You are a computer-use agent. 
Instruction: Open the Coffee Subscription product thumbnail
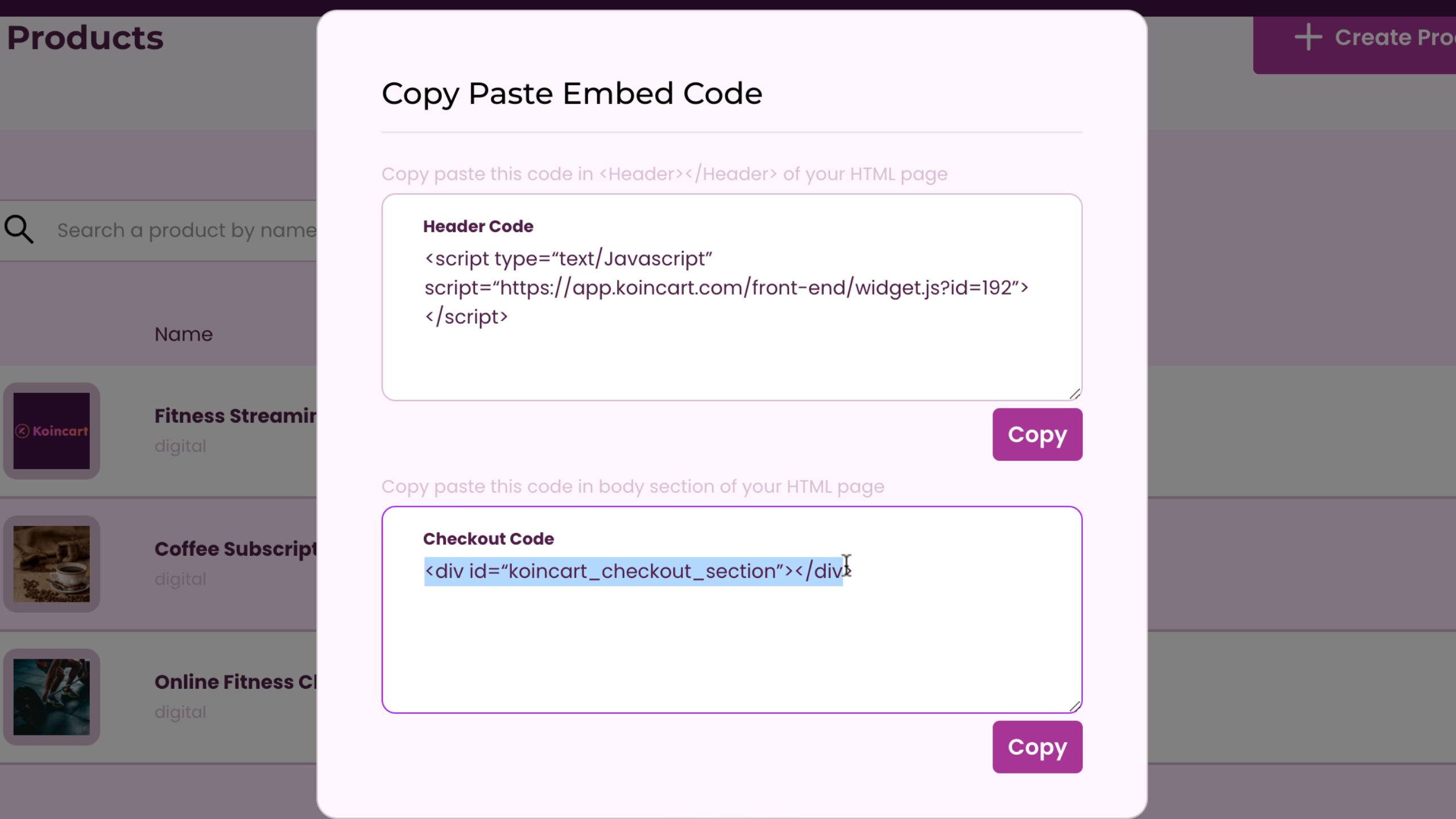(x=52, y=564)
